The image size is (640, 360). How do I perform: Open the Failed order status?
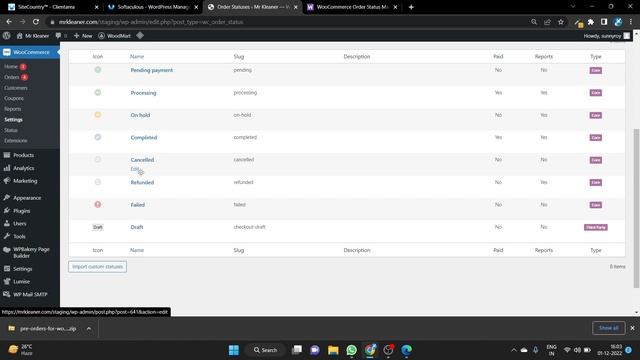click(138, 205)
